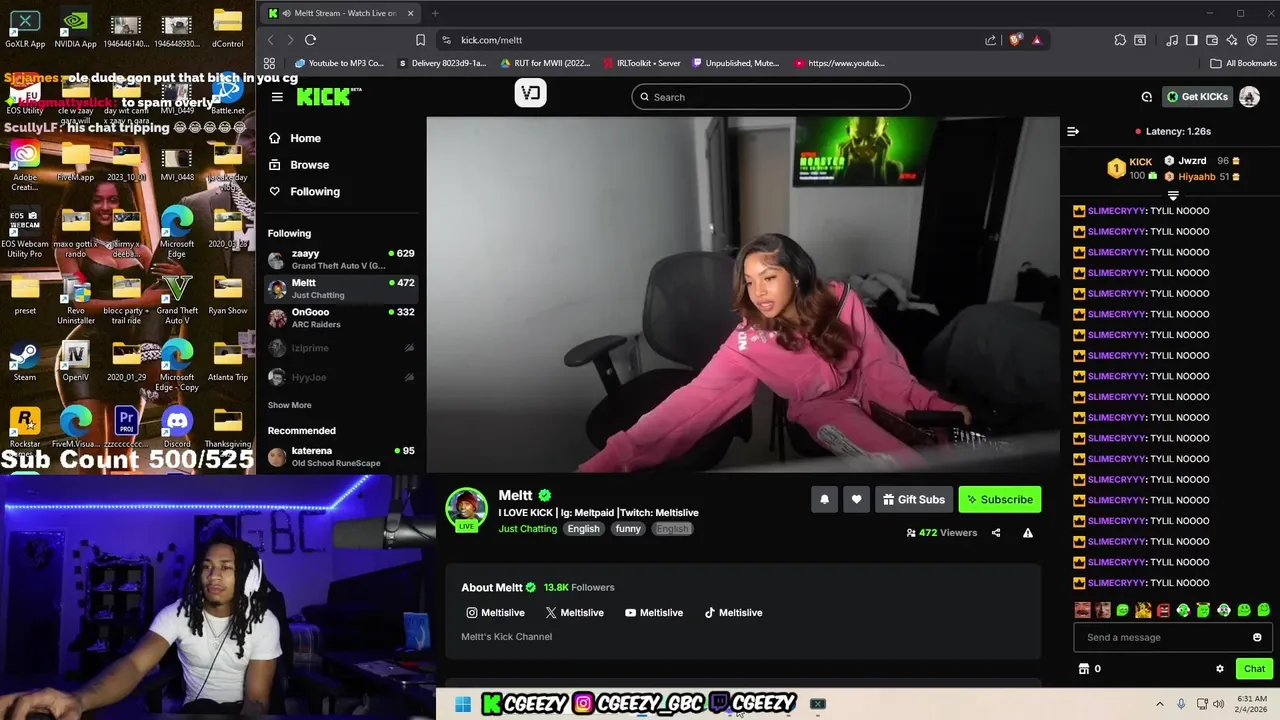Open Meltt TikTok link
The image size is (1280, 720).
tap(733, 612)
